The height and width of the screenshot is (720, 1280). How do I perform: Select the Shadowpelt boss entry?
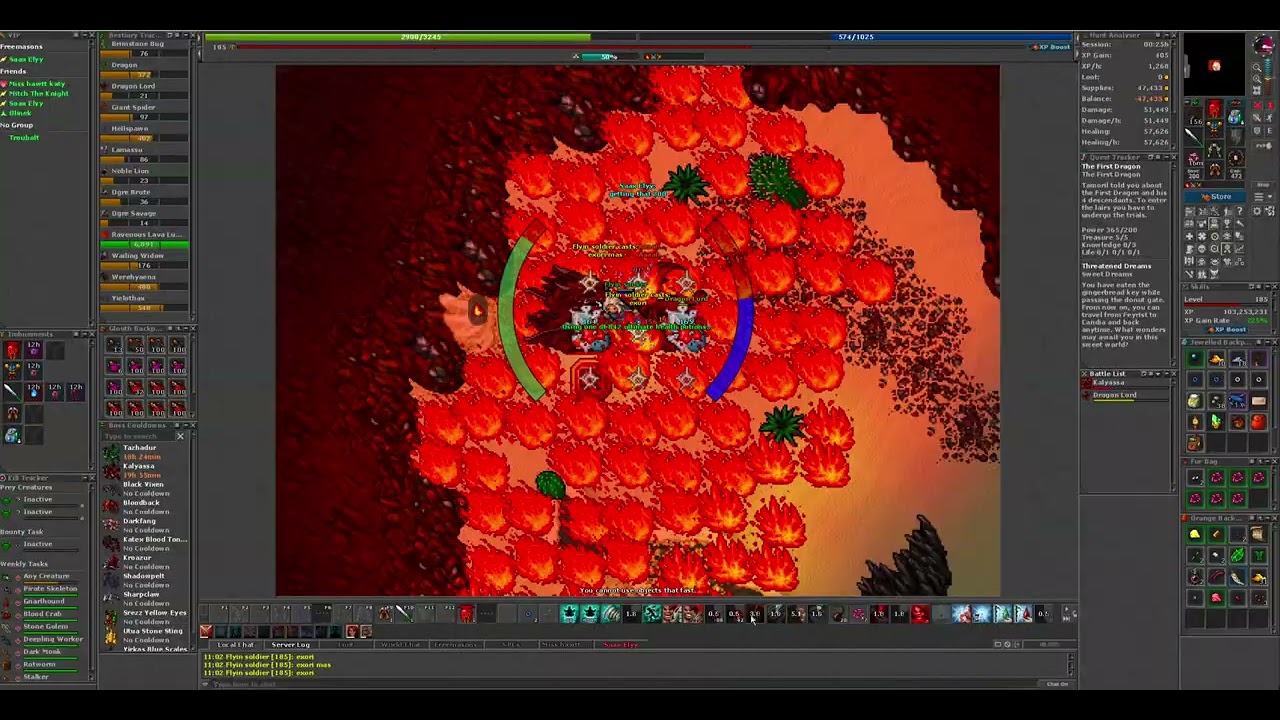144,580
